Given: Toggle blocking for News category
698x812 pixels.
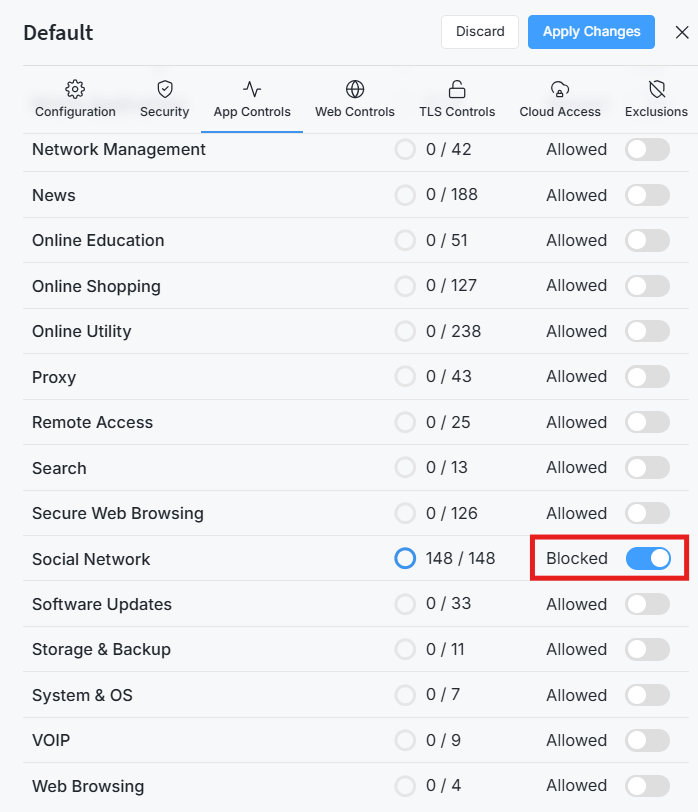Looking at the screenshot, I should pos(647,195).
